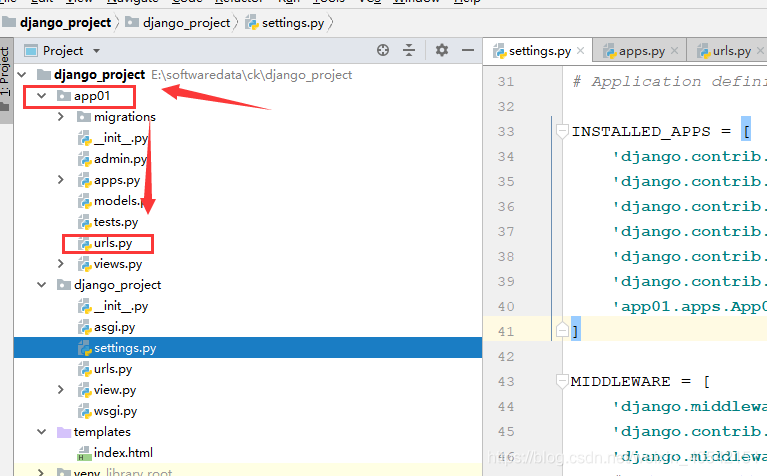Select urls.py inside app01
The width and height of the screenshot is (767, 476).
113,243
